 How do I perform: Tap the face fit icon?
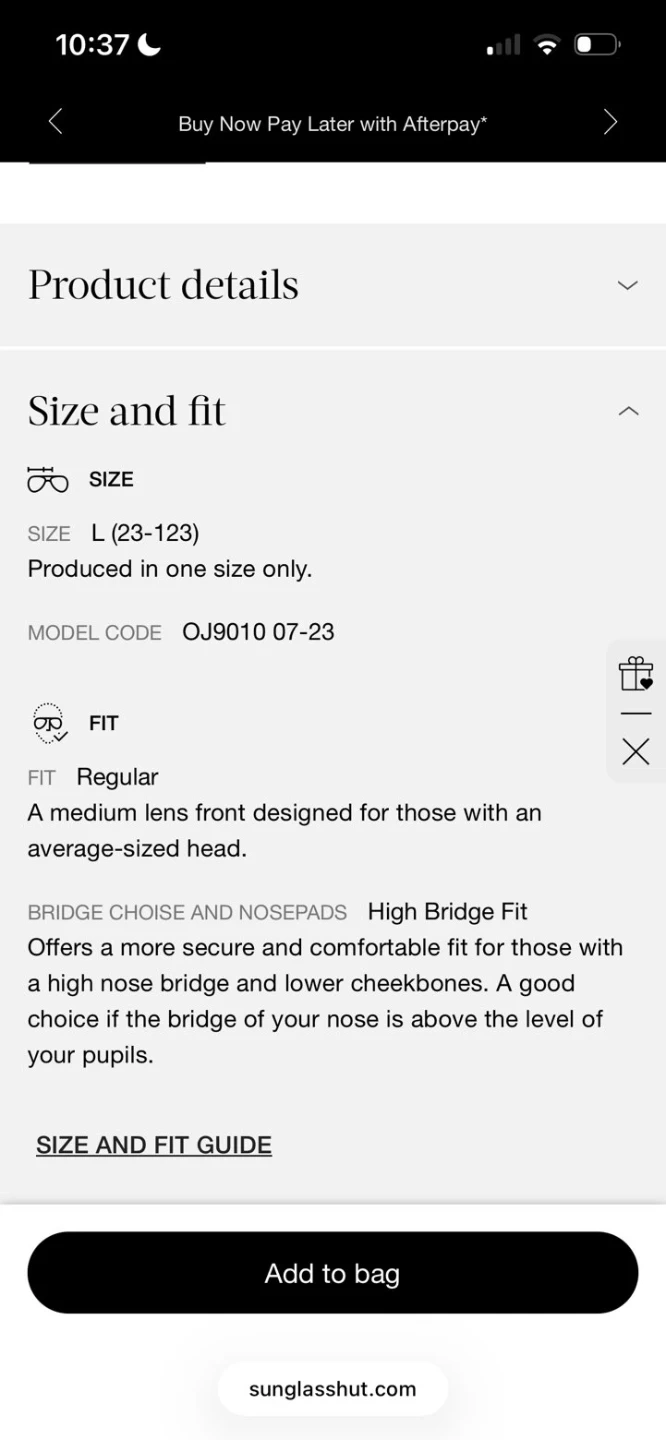(x=48, y=723)
